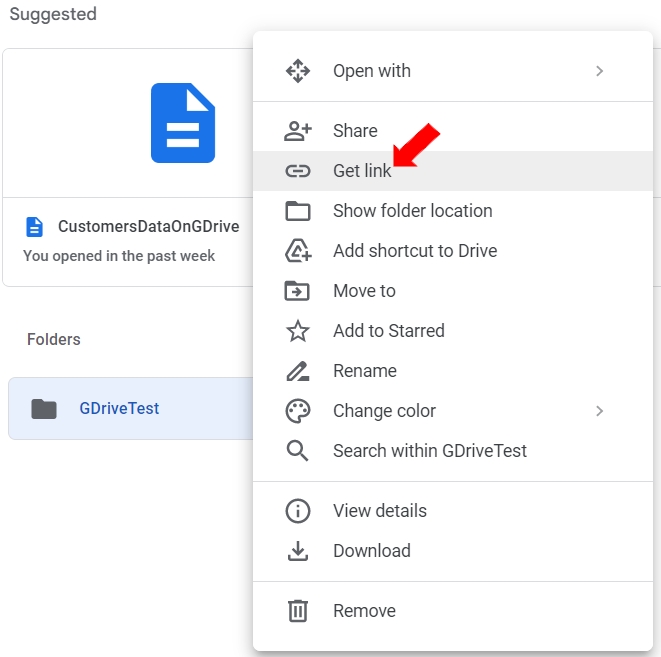
Task: Select the Open with menu entry
Action: coord(372,71)
